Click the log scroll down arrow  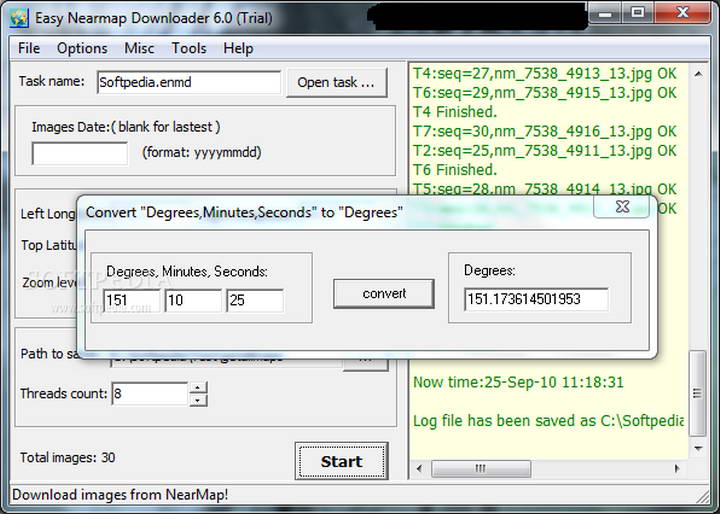(698, 449)
